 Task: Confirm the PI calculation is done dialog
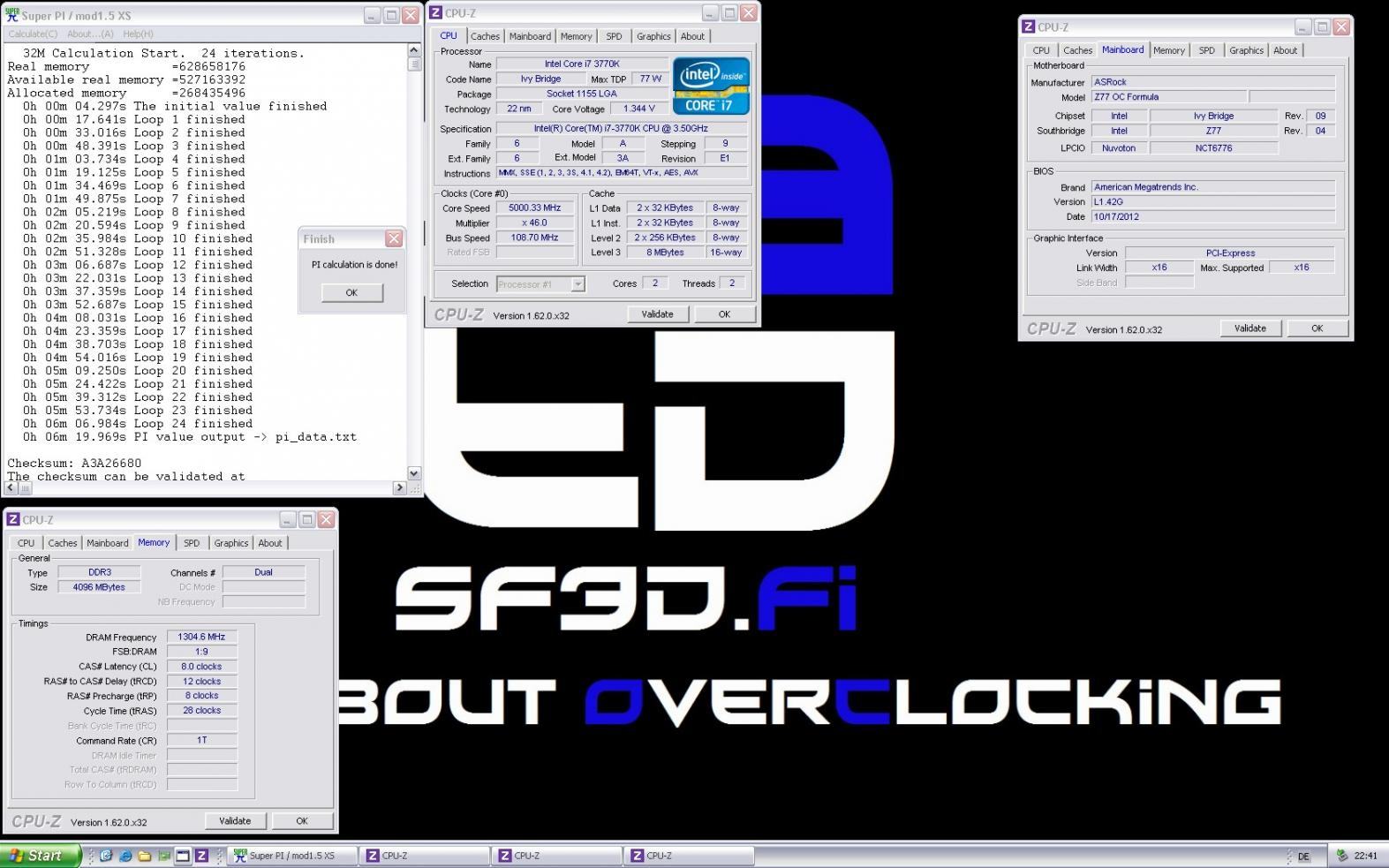click(351, 292)
